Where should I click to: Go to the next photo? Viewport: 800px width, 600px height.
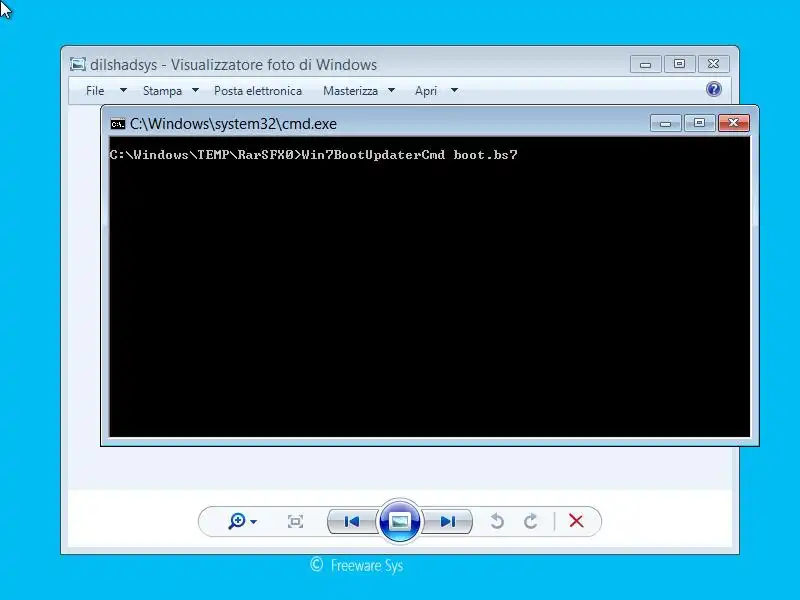coord(447,521)
